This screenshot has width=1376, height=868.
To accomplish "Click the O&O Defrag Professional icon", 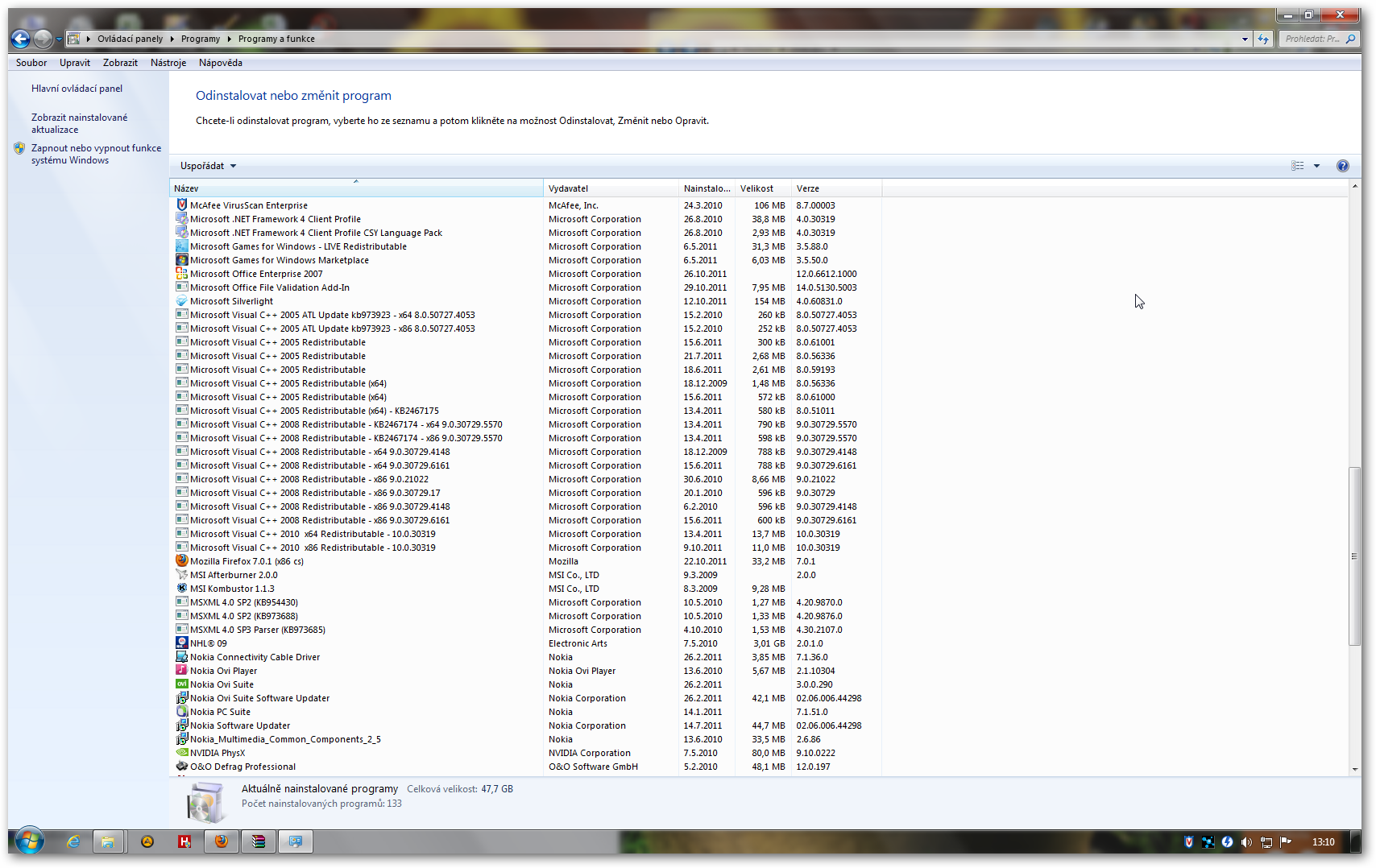I will [182, 767].
